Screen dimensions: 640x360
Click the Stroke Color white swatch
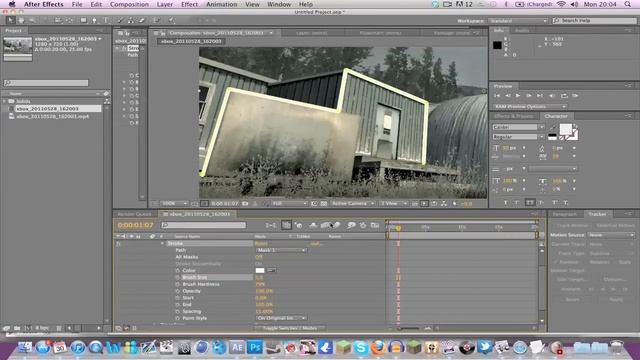point(260,270)
